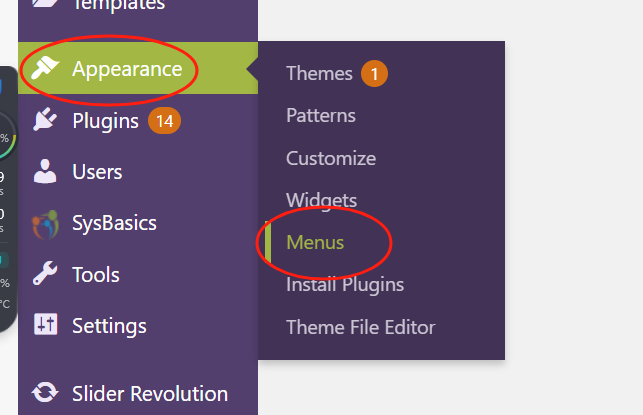The width and height of the screenshot is (643, 415).
Task: Open the Themes submenu item
Action: click(319, 73)
